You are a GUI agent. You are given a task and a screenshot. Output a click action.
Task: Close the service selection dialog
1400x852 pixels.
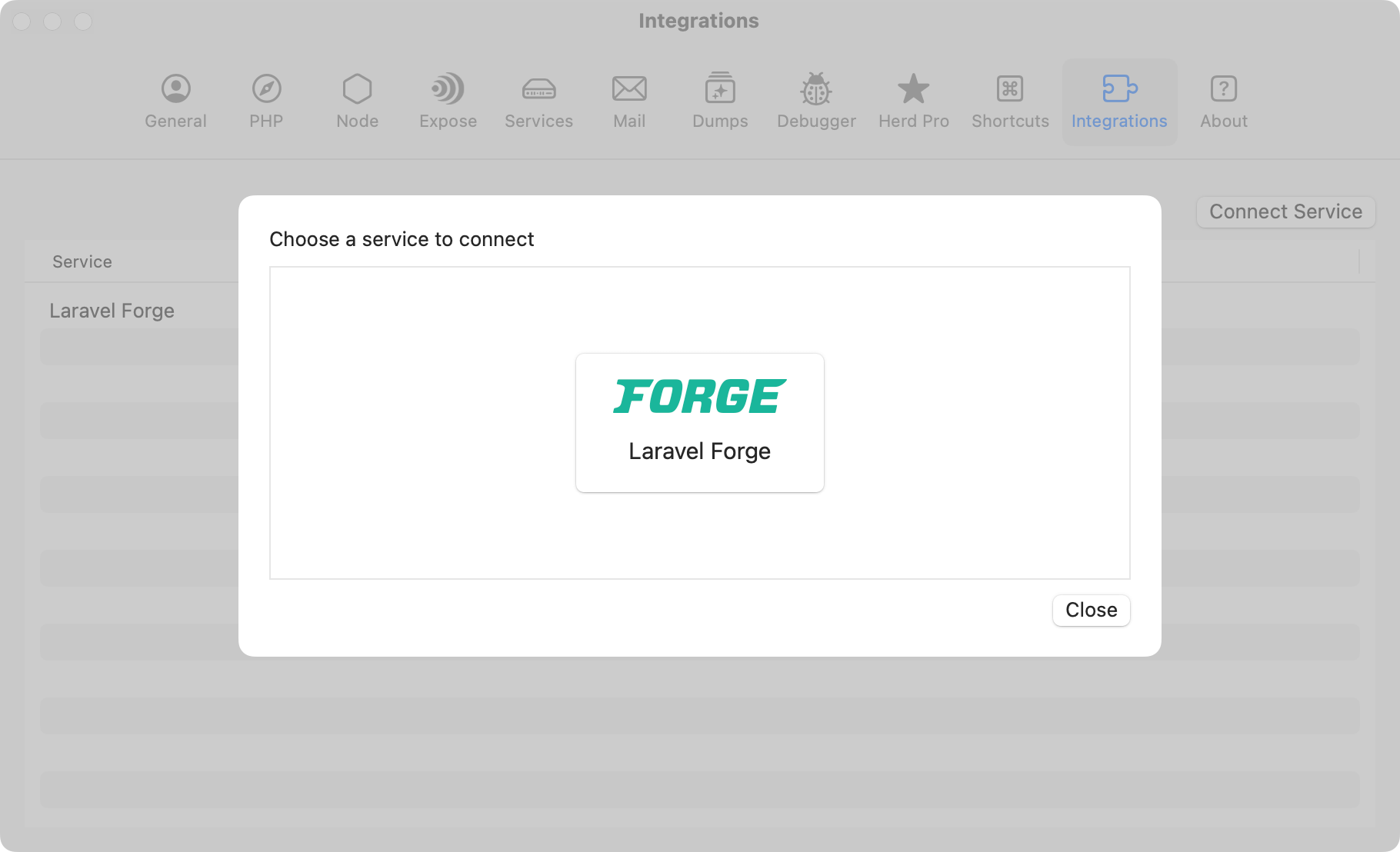(x=1091, y=610)
